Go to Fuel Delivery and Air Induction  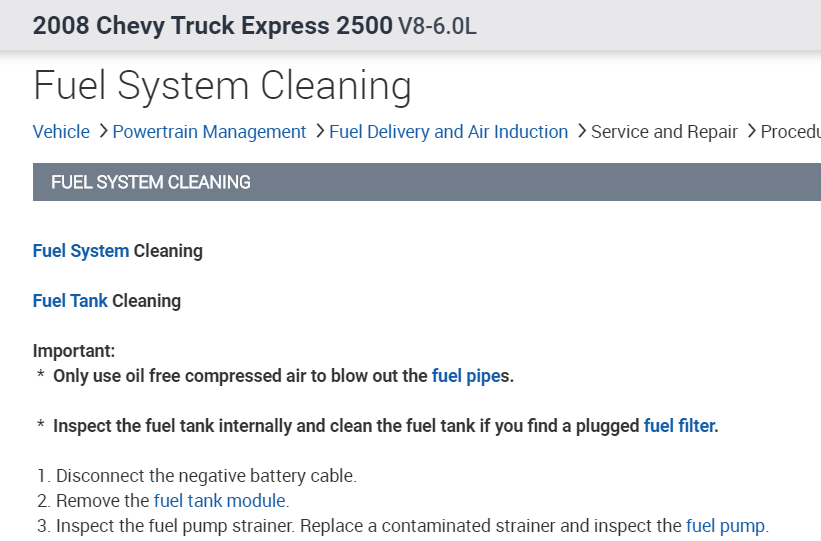(448, 132)
